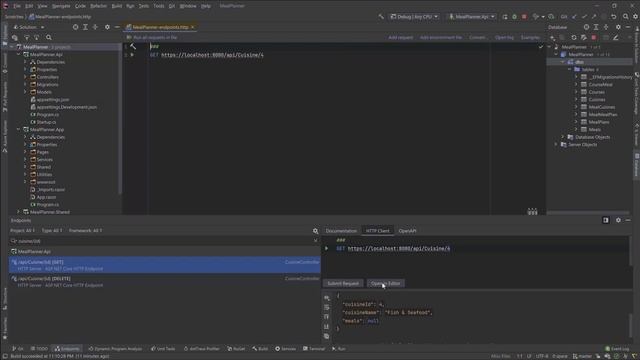The width and height of the screenshot is (640, 360).
Task: Click the copy icon at bottom of response toolbar
Action: point(327,336)
